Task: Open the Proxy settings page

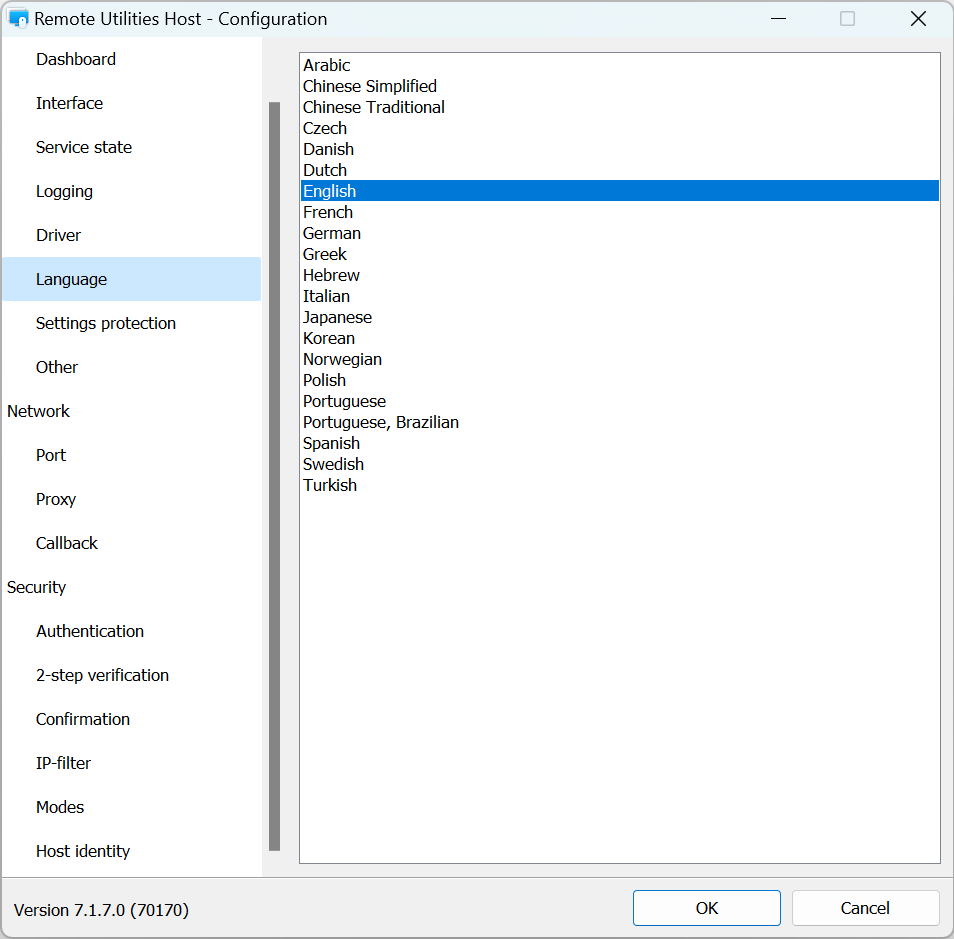Action: tap(131, 499)
